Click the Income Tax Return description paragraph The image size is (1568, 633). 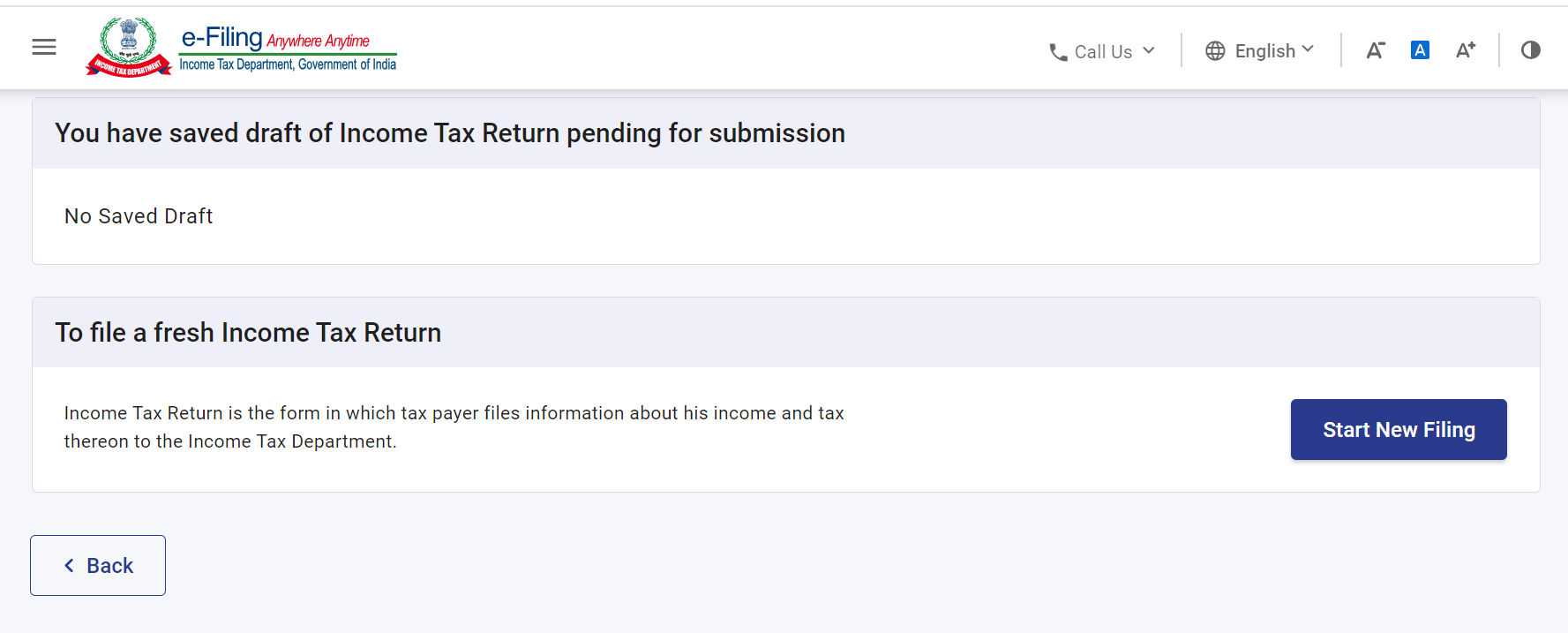454,427
